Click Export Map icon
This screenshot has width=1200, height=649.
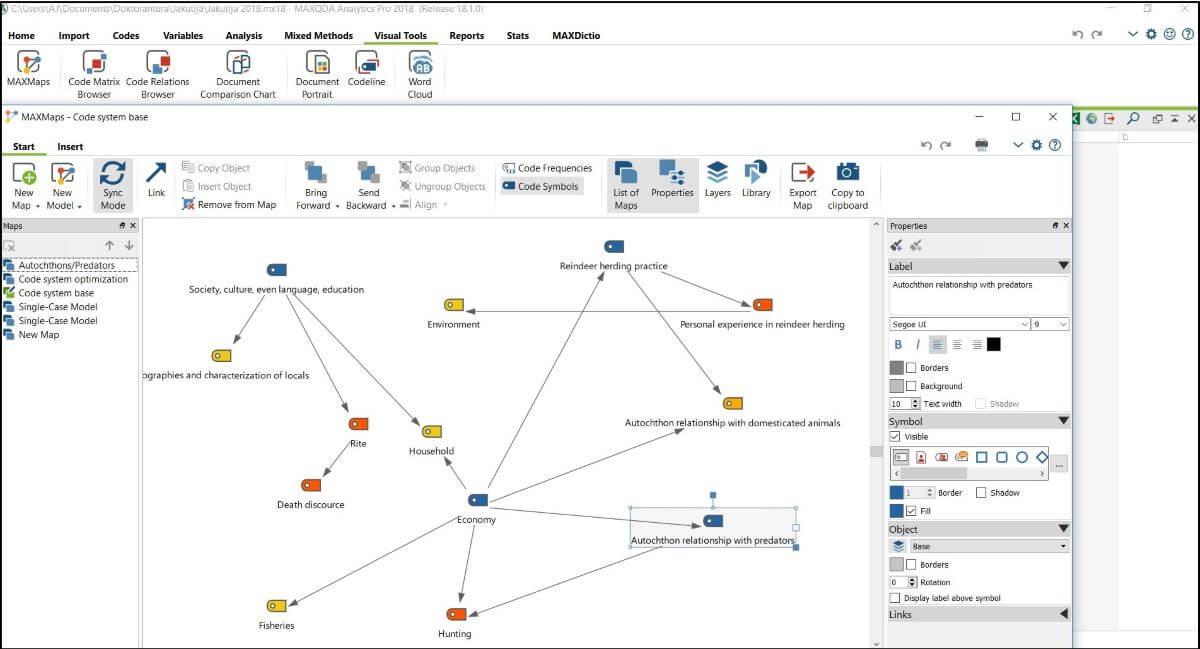(802, 174)
